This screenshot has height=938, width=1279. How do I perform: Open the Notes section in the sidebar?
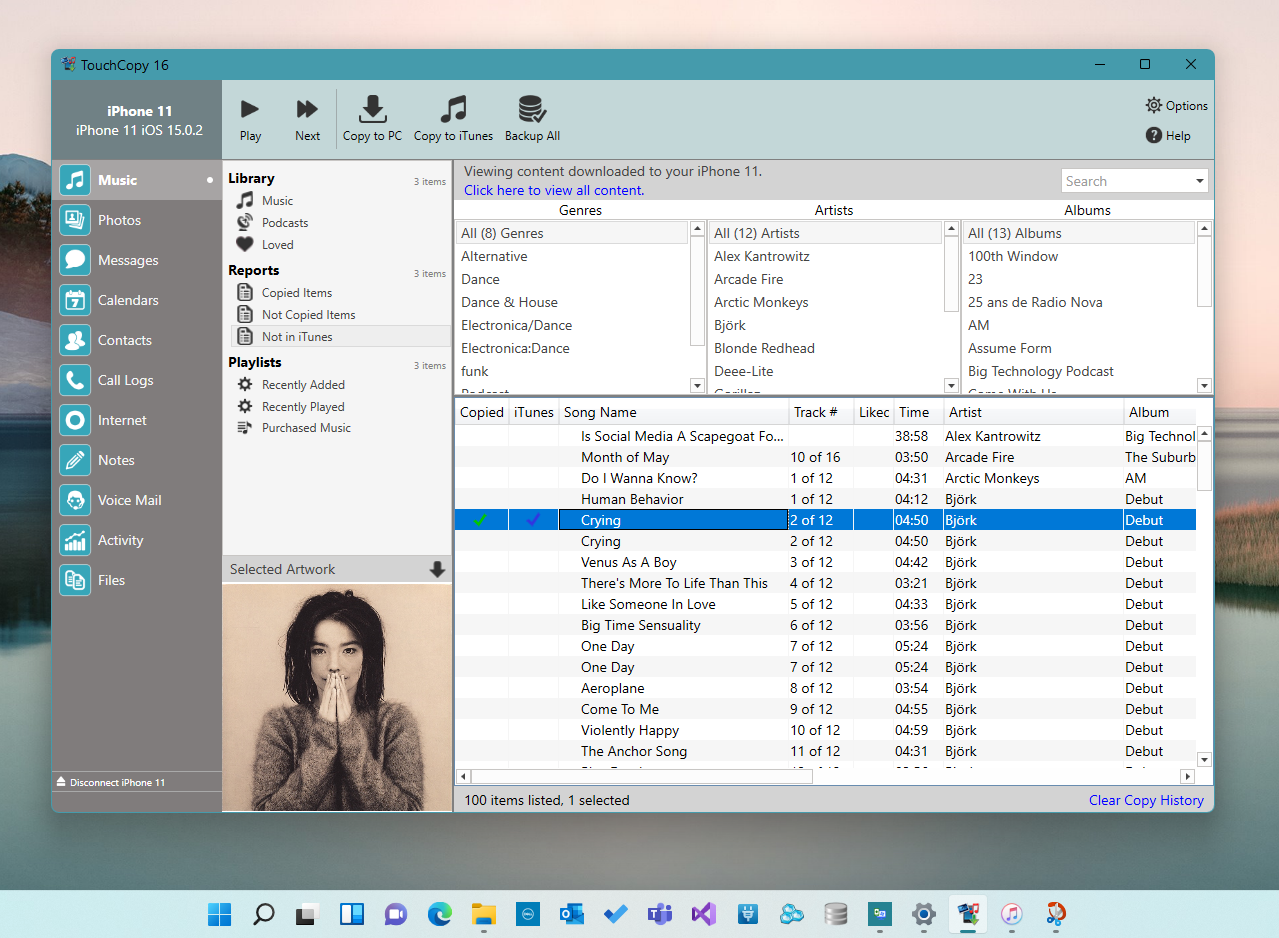pyautogui.click(x=136, y=460)
